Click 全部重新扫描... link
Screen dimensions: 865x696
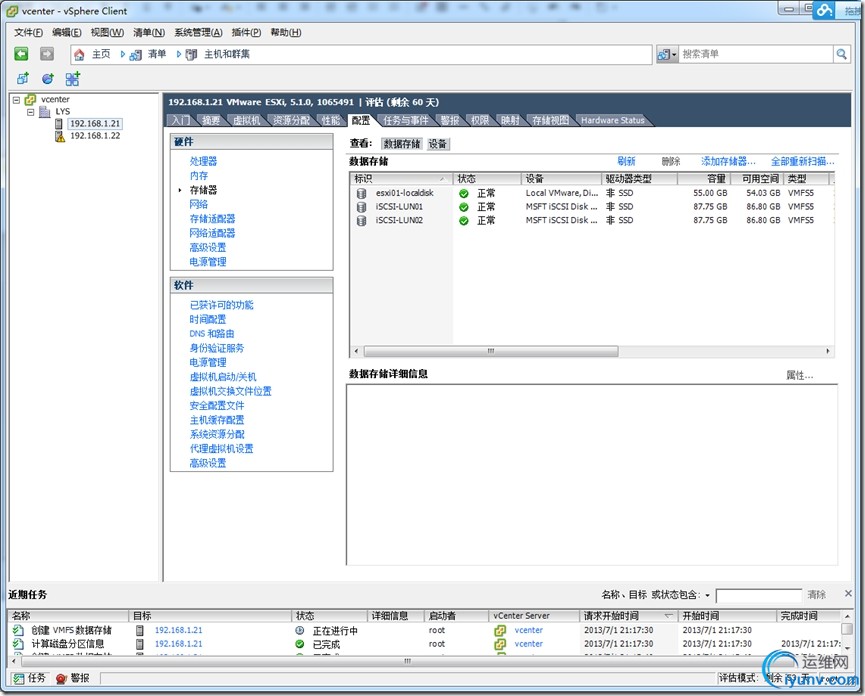tap(803, 162)
